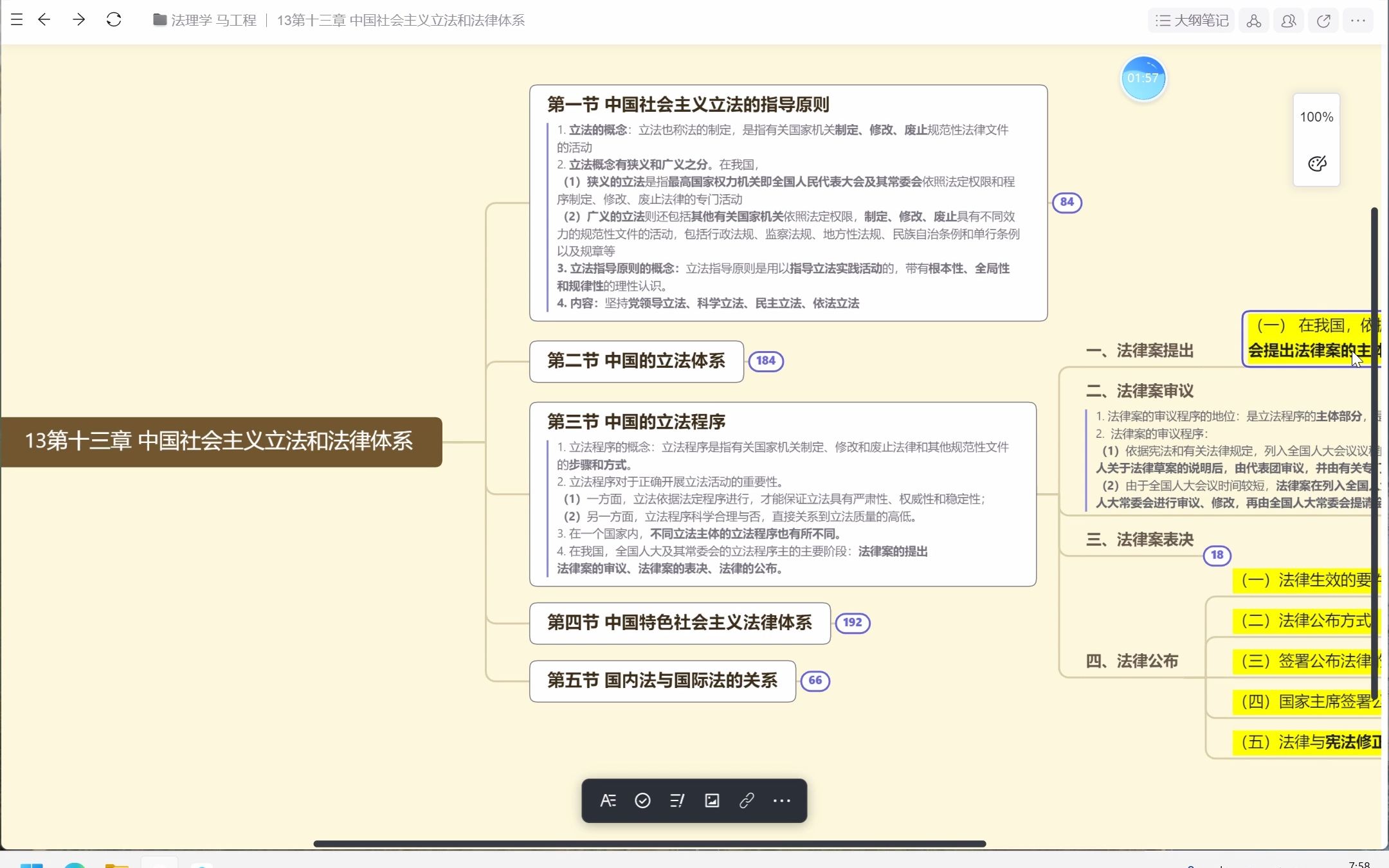The image size is (1389, 868).
Task: Insert image using the bottom toolbar image icon
Action: click(x=712, y=801)
